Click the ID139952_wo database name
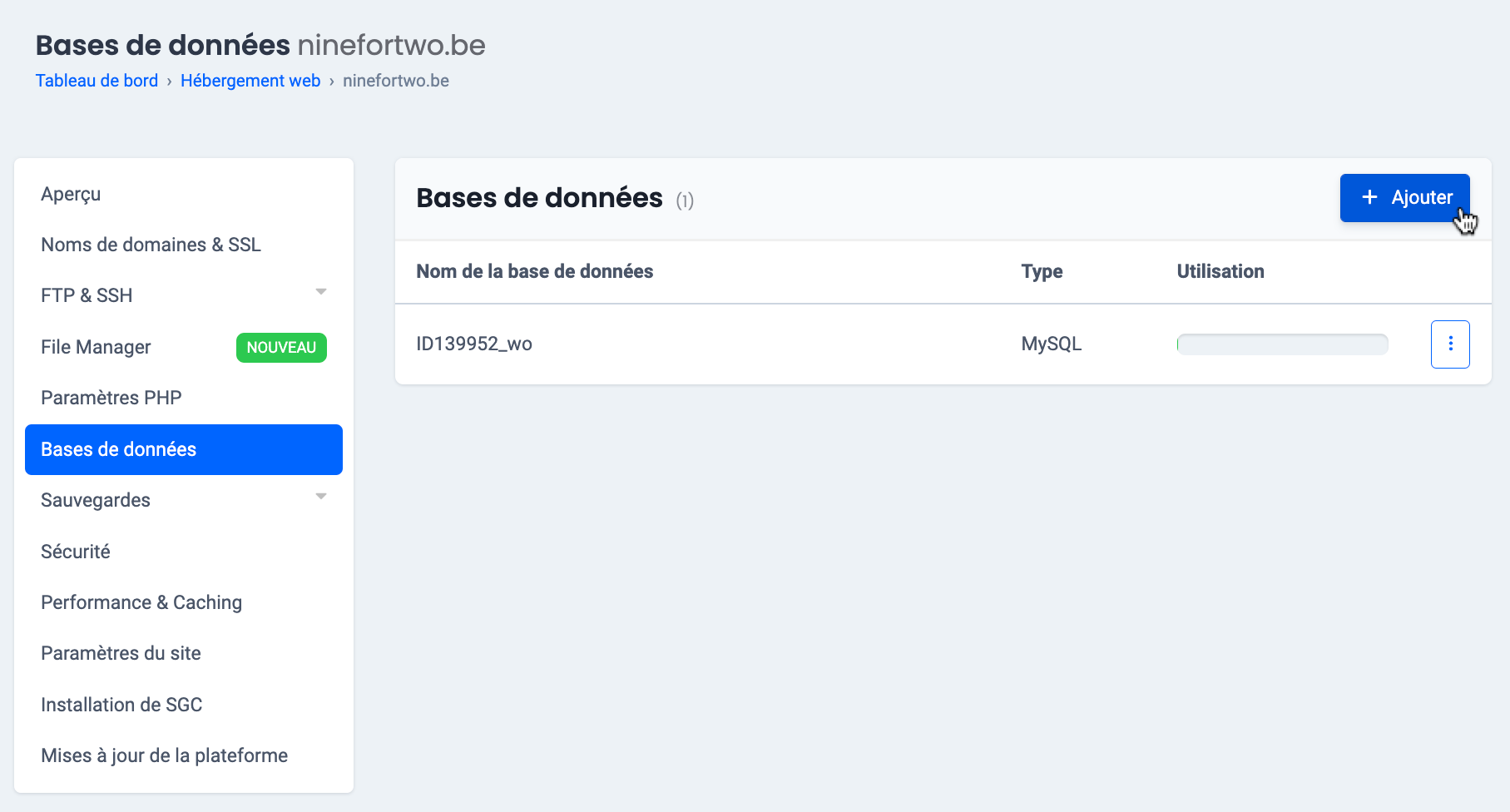1510x812 pixels. pos(473,344)
